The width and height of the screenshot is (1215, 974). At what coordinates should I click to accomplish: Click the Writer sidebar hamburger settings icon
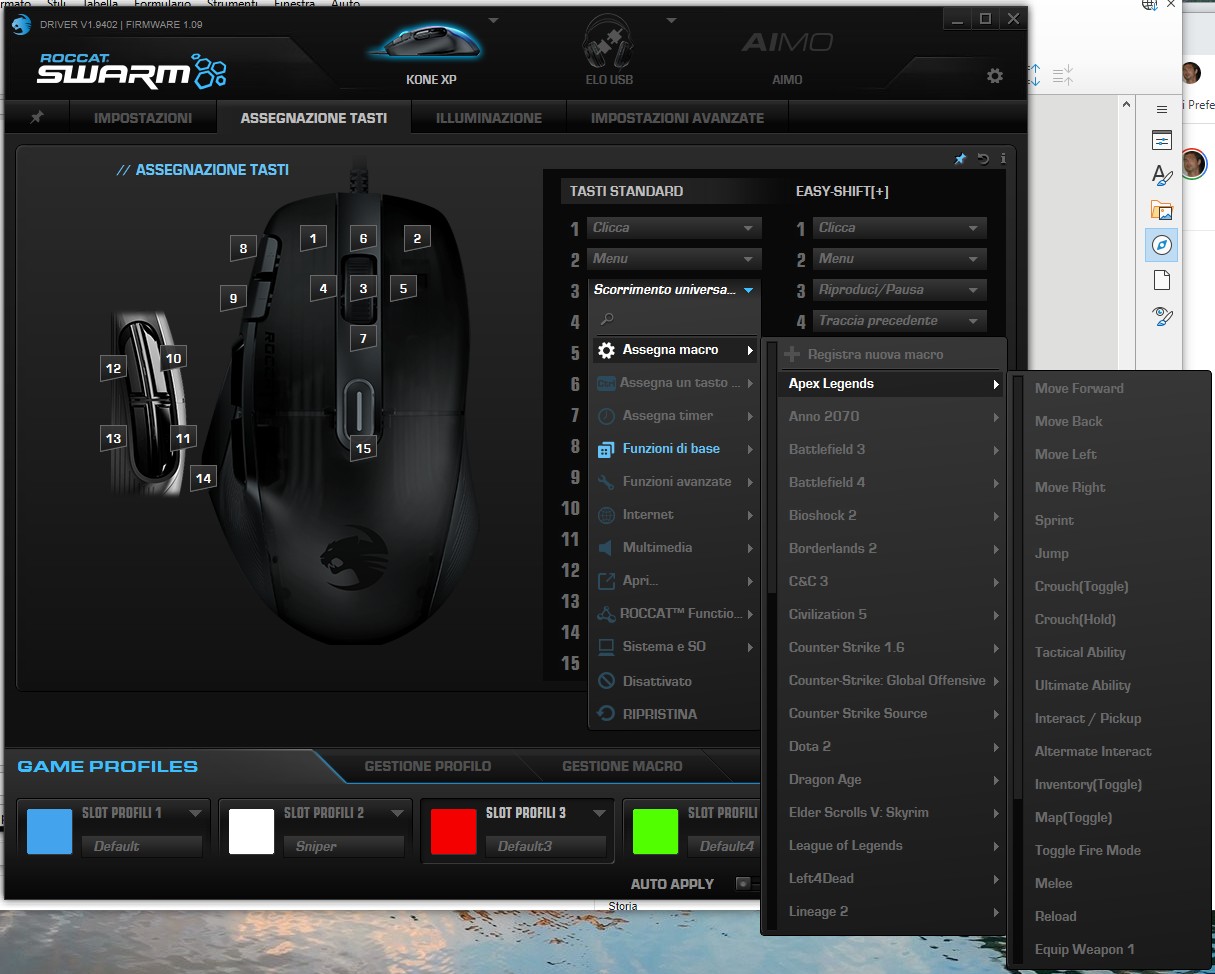pos(1161,109)
